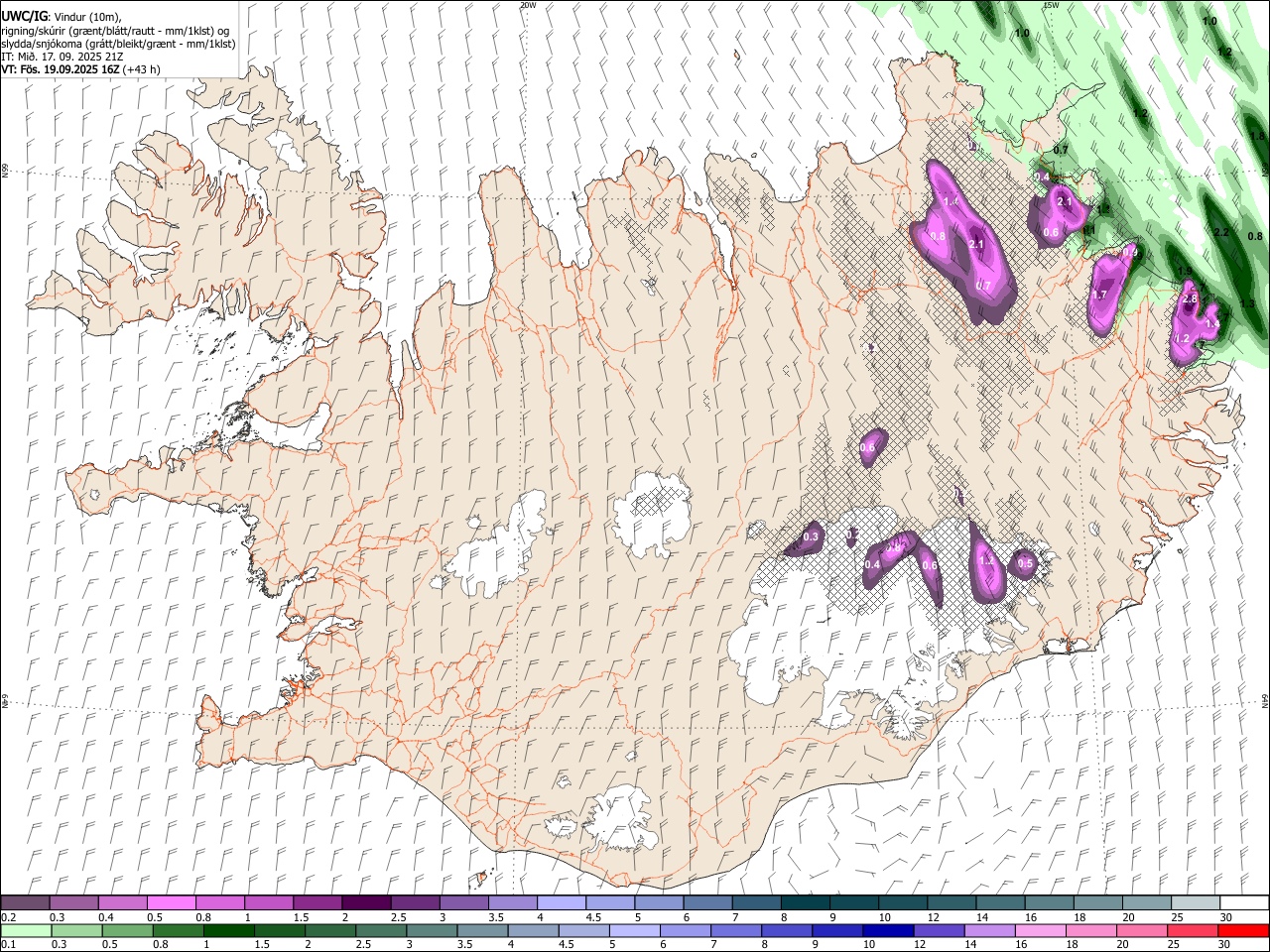Image resolution: width=1270 pixels, height=952 pixels.
Task: Click the '0.3' snowfall value on the map
Action: [811, 536]
